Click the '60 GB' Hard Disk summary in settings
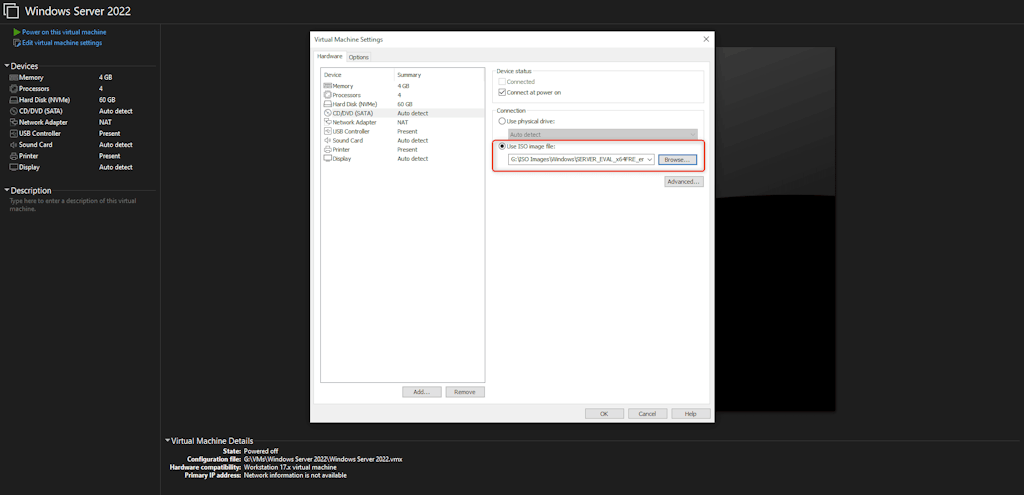1024x495 pixels. tap(405, 104)
